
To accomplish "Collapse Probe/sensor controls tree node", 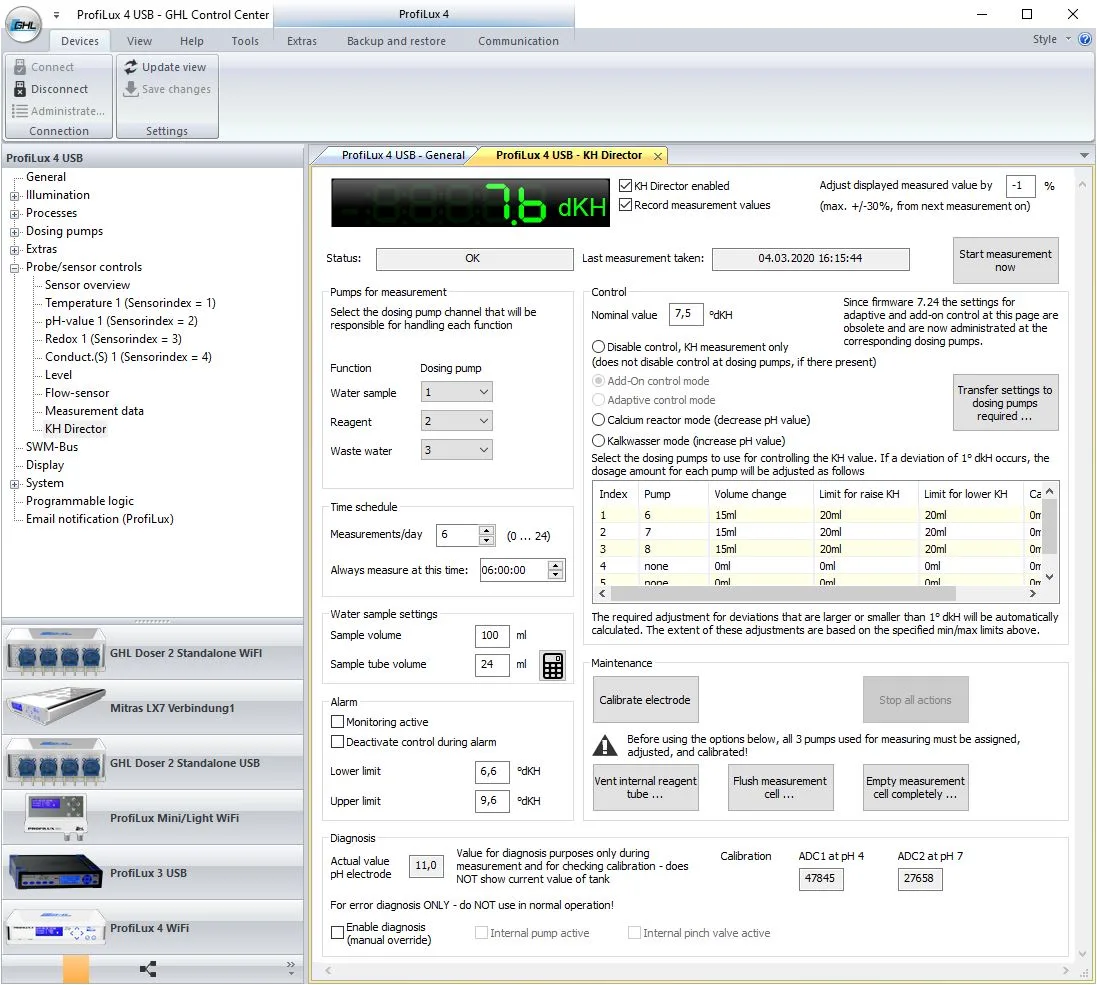I will tap(14, 268).
